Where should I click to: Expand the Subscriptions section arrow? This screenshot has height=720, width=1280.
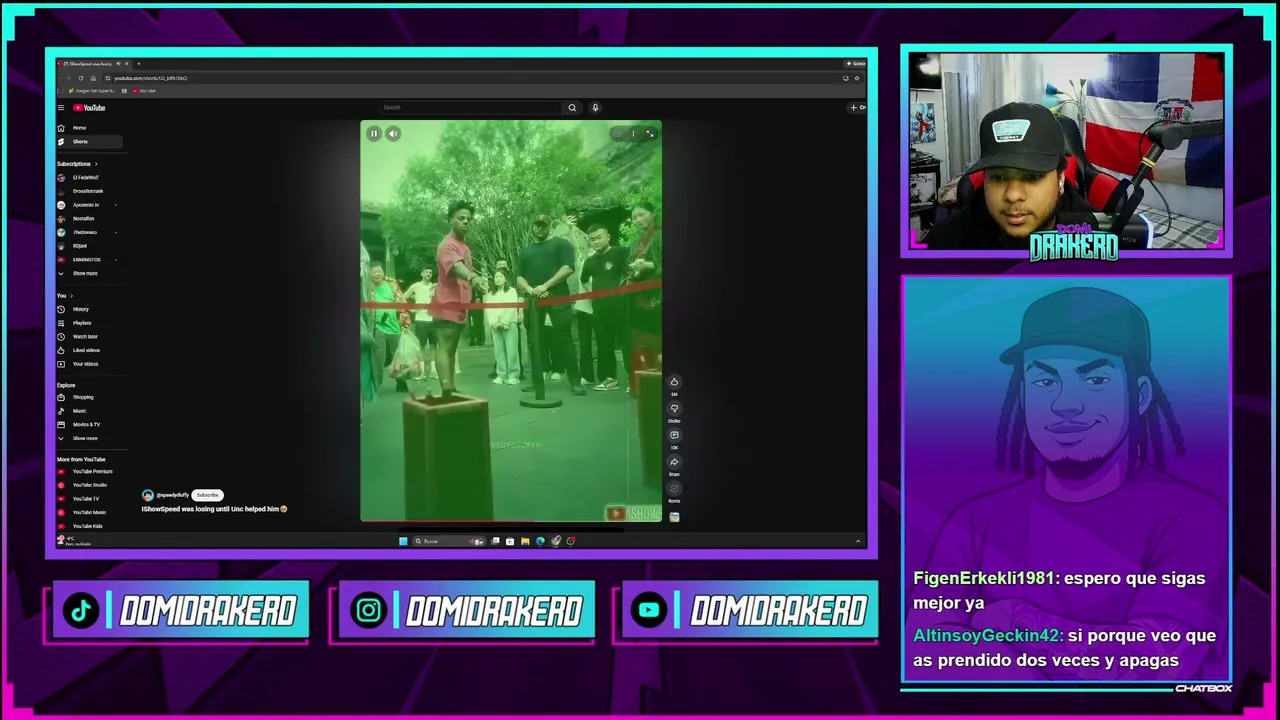(x=96, y=164)
